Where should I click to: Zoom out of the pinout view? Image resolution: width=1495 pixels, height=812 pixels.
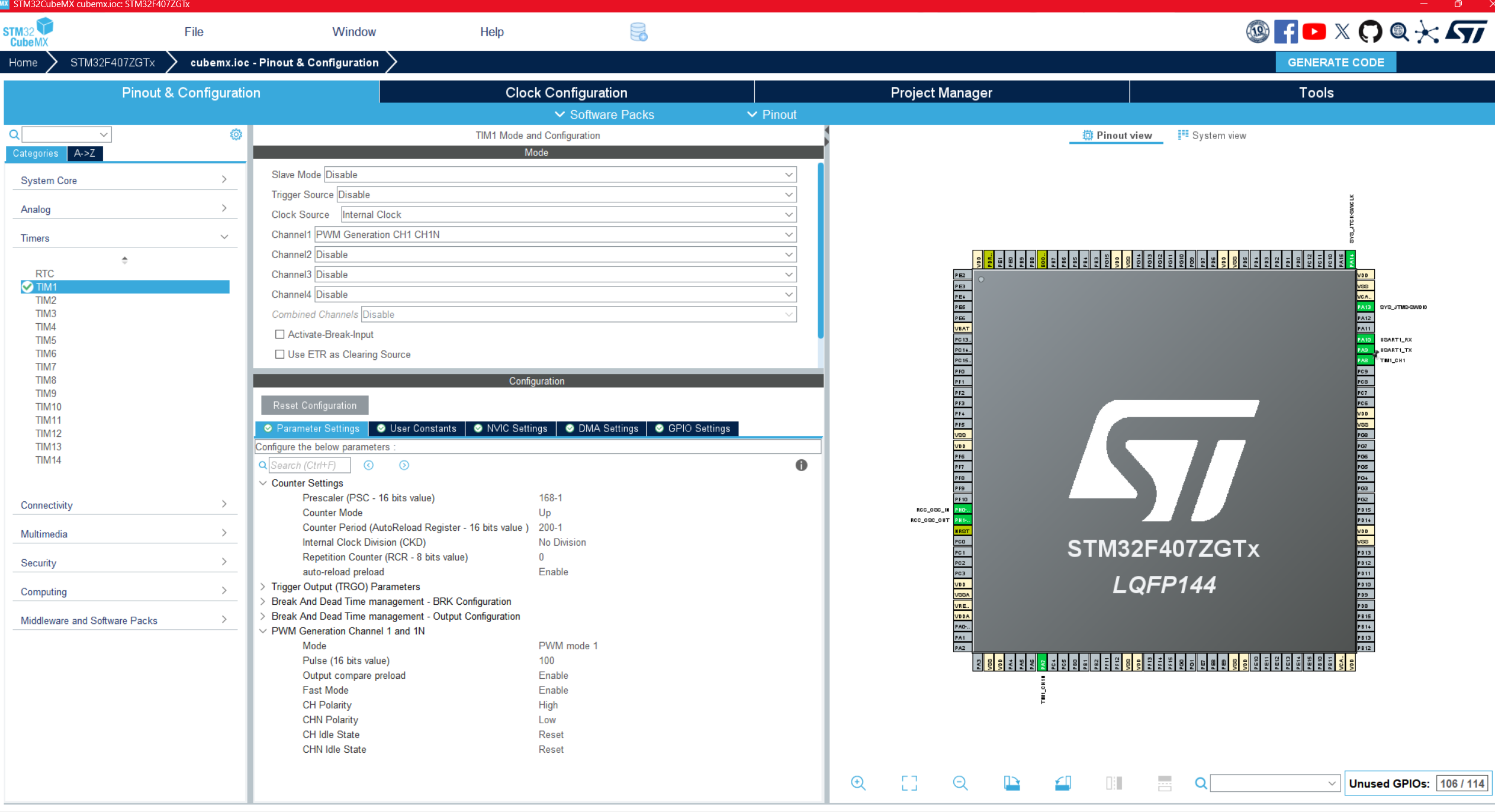click(960, 783)
